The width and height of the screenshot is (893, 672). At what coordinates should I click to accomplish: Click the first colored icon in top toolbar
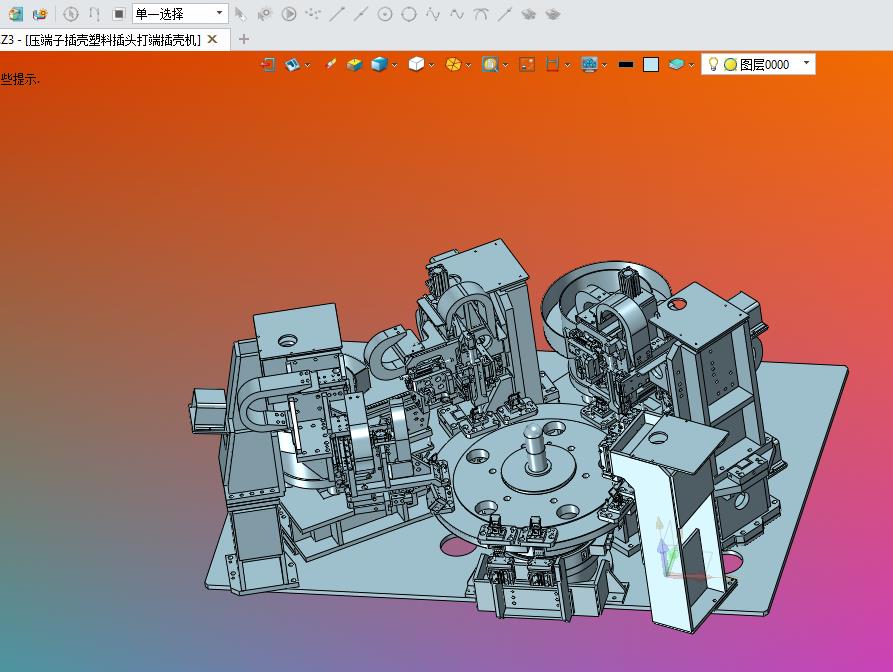(x=16, y=14)
